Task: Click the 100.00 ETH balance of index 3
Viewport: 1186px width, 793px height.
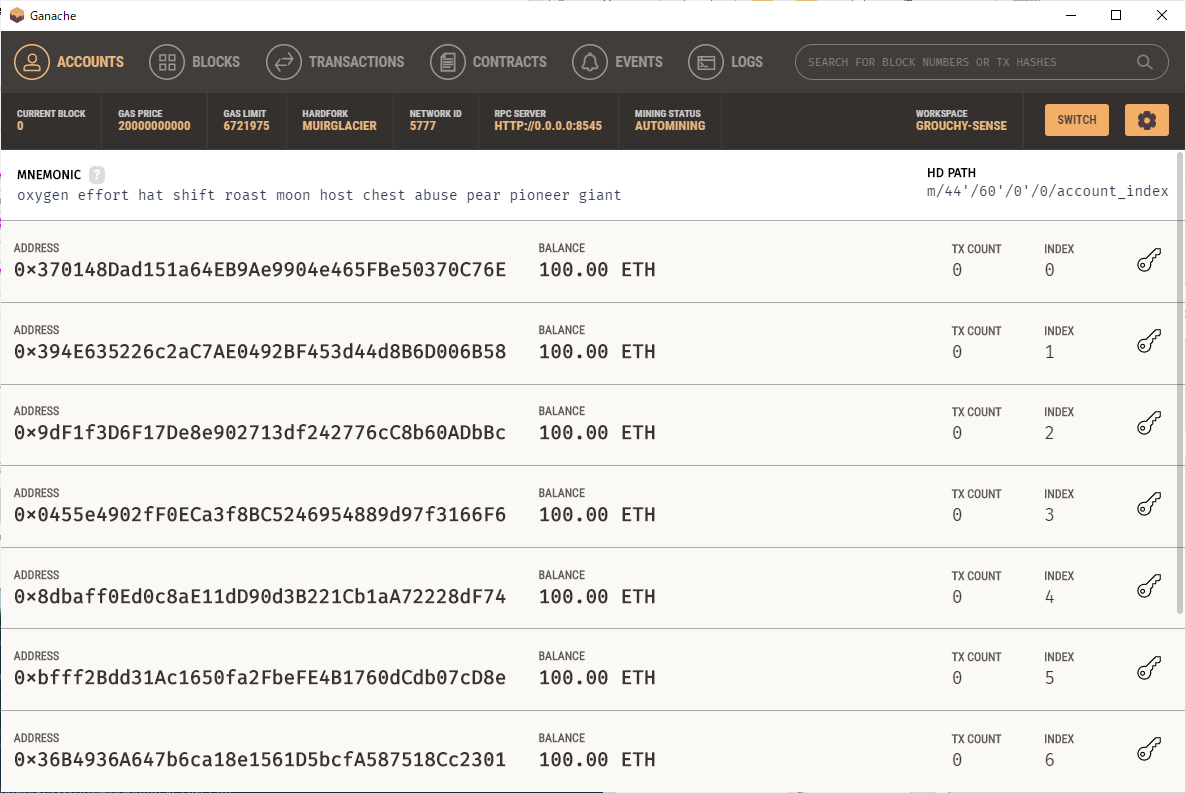Action: pos(597,515)
